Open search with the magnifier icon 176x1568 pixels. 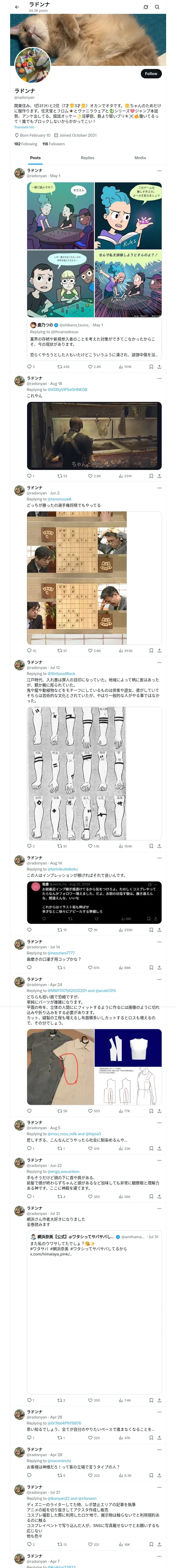[x=157, y=7]
